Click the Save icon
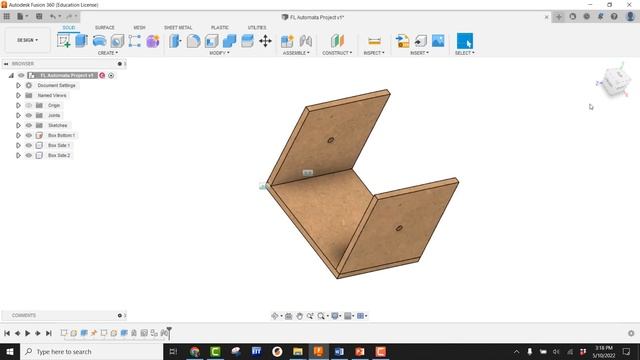 pos(39,17)
